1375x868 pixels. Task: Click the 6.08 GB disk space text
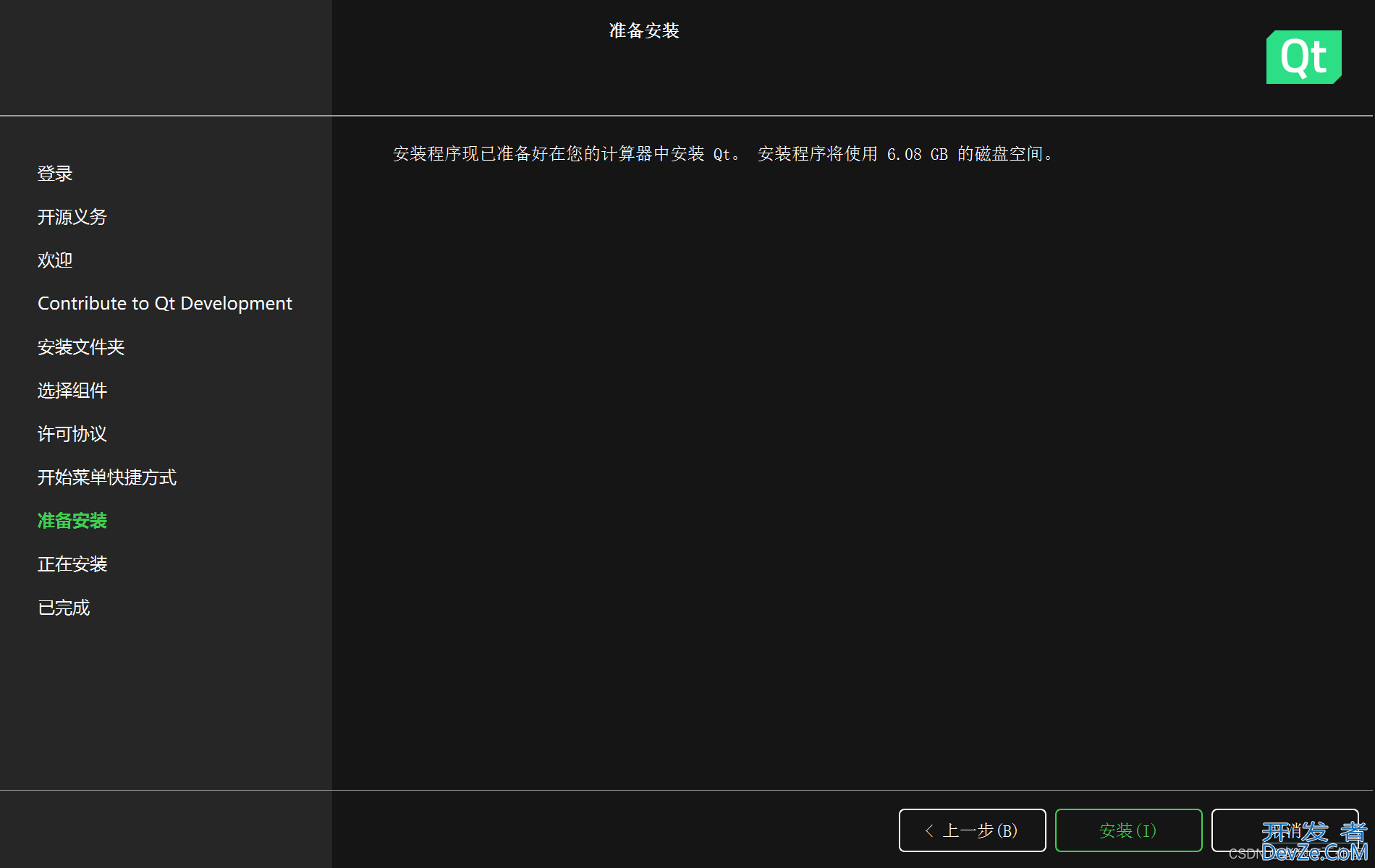[x=918, y=154]
